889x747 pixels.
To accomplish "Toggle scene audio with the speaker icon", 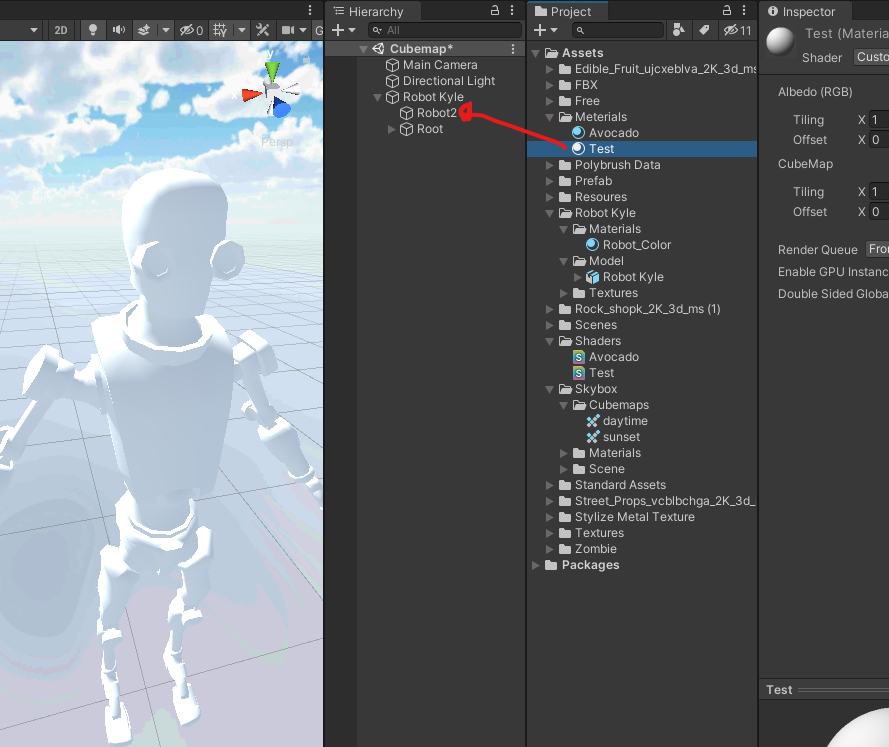I will click(118, 30).
